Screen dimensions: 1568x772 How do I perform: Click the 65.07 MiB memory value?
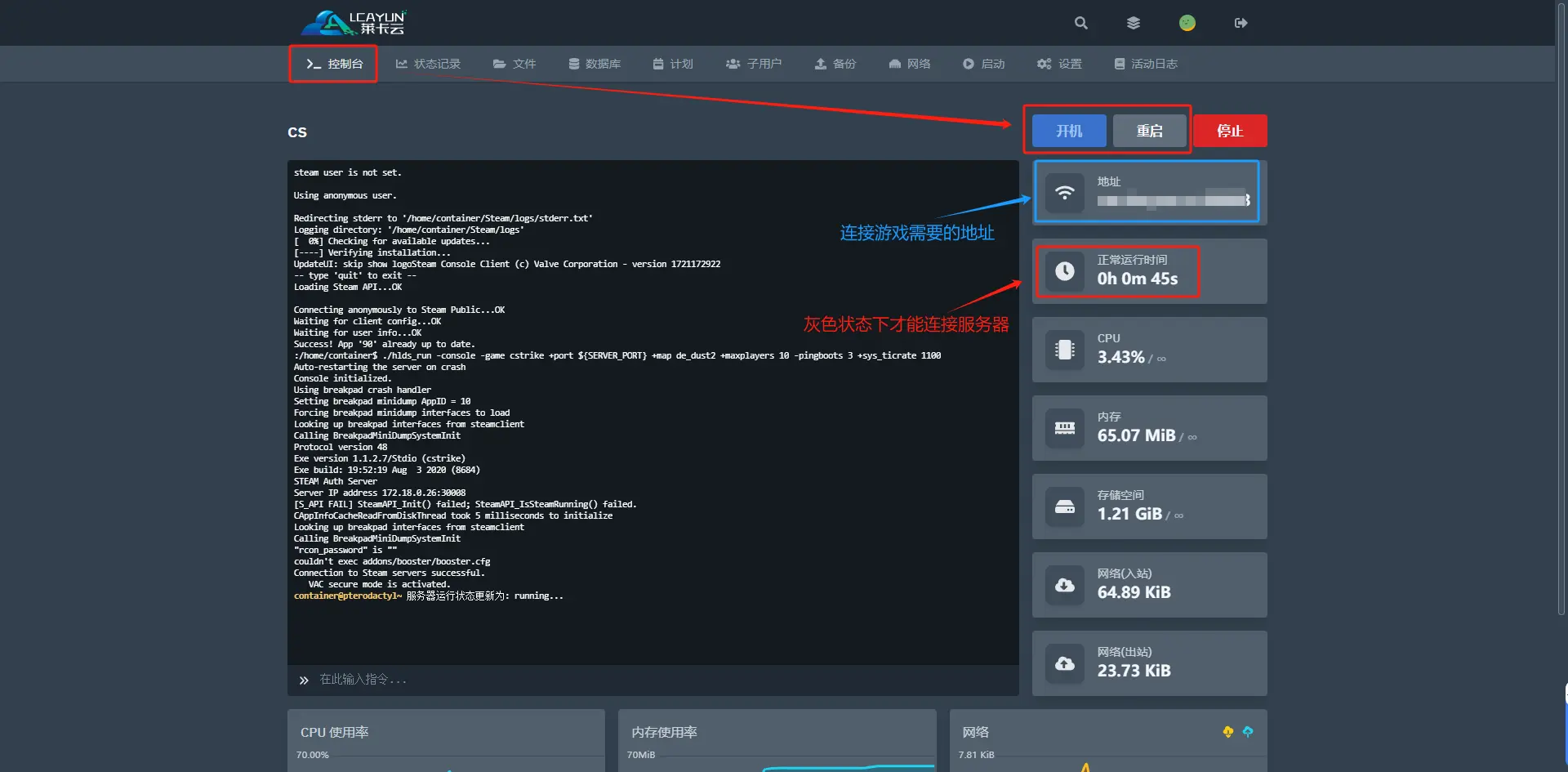tap(1136, 435)
